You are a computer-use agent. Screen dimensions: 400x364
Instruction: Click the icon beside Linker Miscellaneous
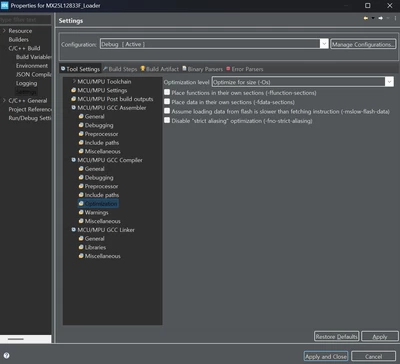click(81, 256)
